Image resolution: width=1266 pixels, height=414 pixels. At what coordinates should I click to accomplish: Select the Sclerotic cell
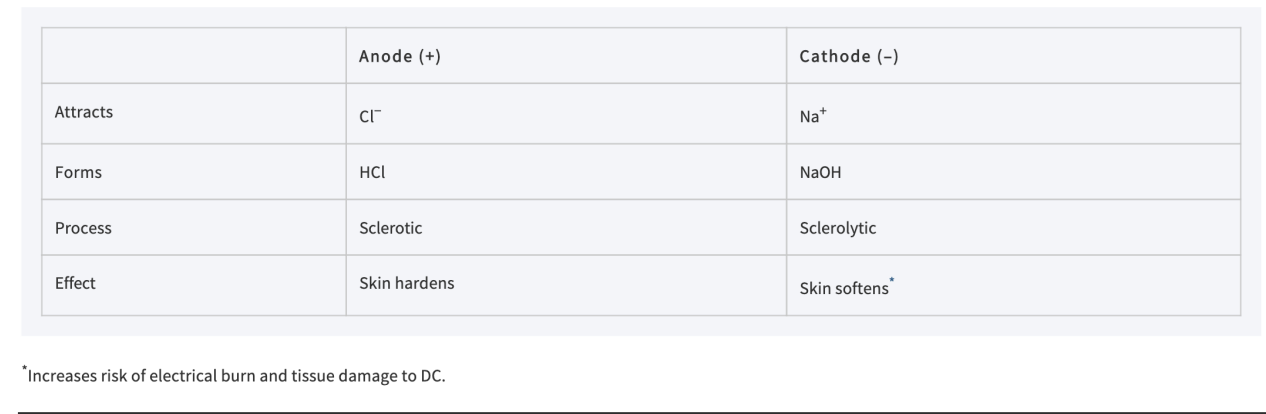tap(390, 228)
